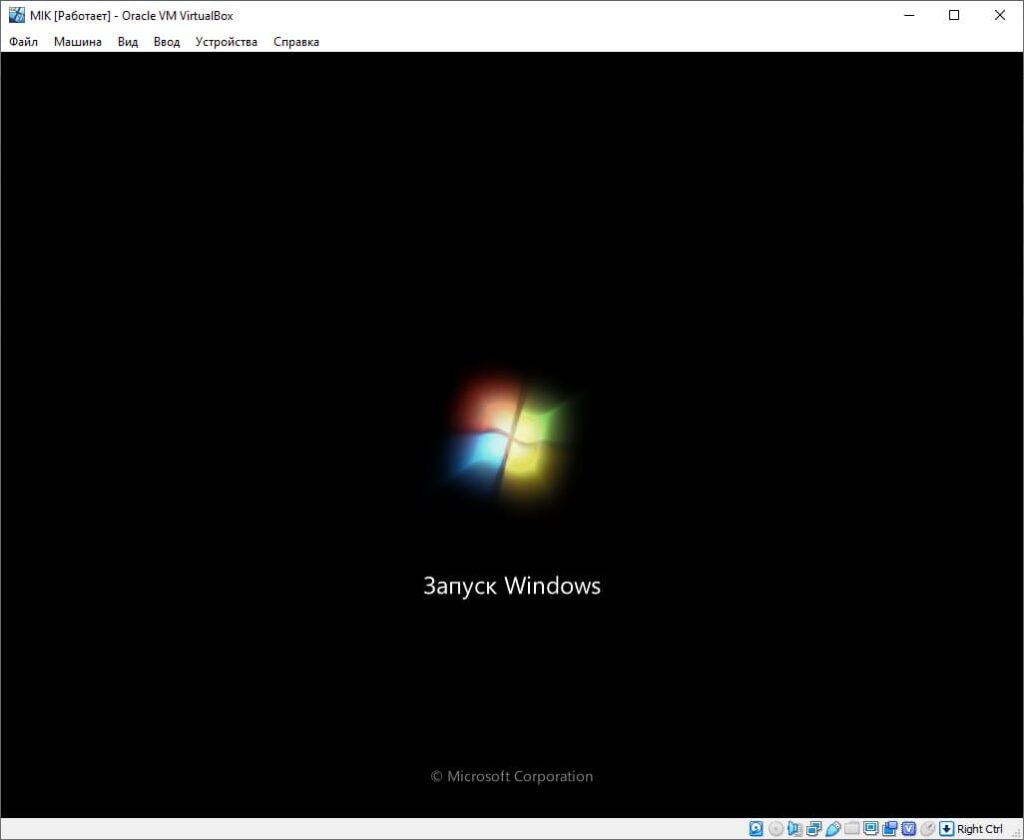Click the display settings status icon
Image resolution: width=1024 pixels, height=840 pixels.
(x=871, y=828)
